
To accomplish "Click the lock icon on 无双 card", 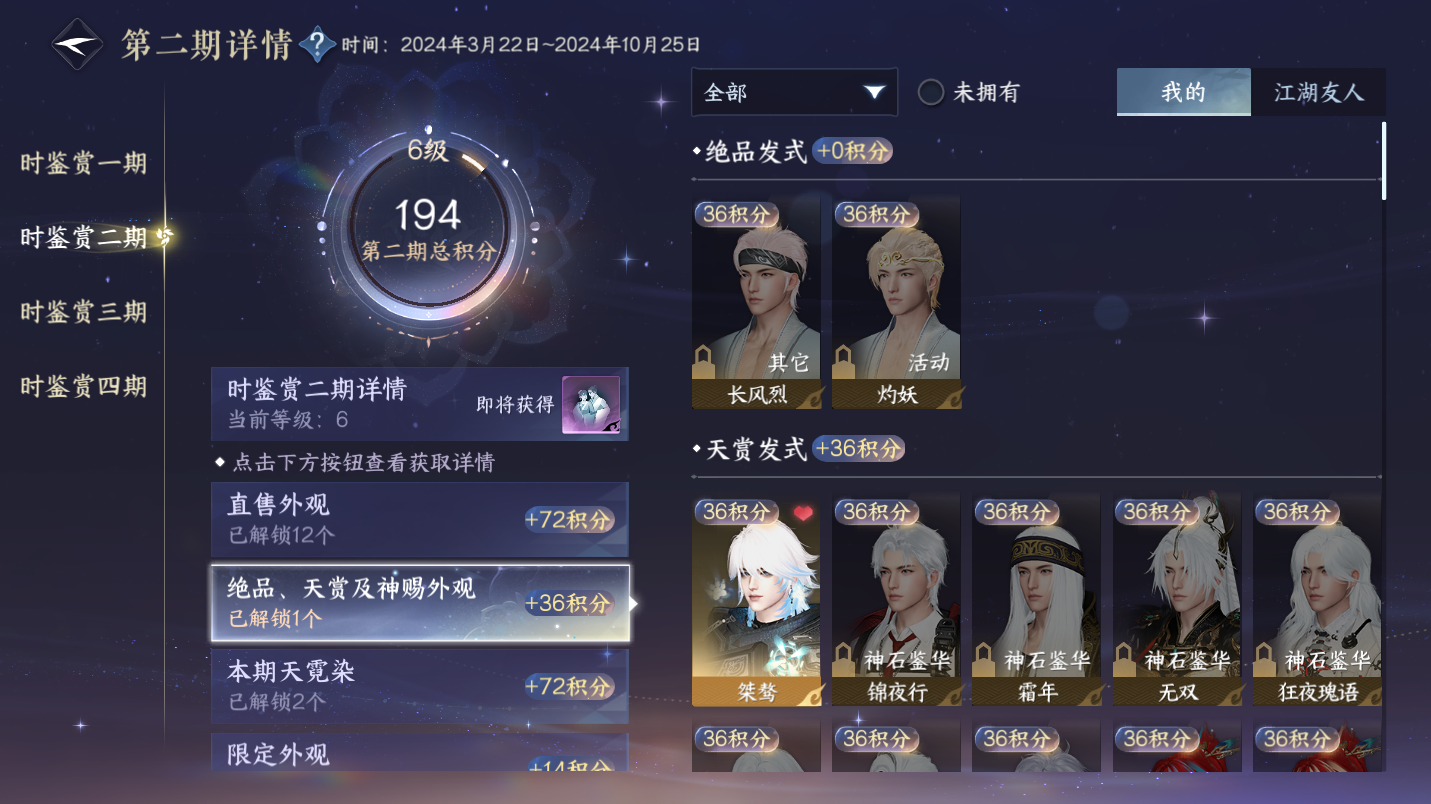I will [1123, 660].
